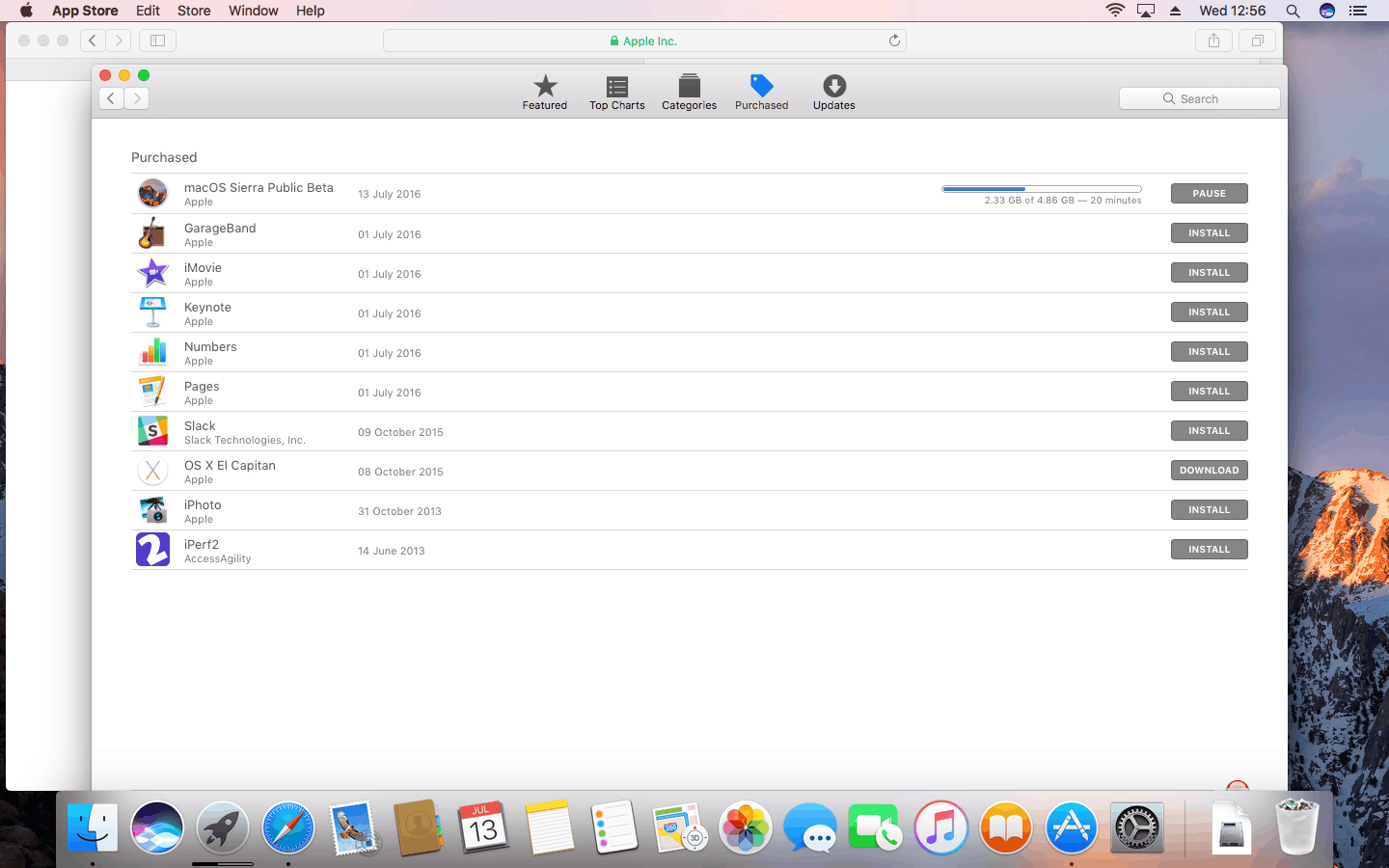The height and width of the screenshot is (868, 1389).
Task: Install Pages
Action: (x=1209, y=391)
